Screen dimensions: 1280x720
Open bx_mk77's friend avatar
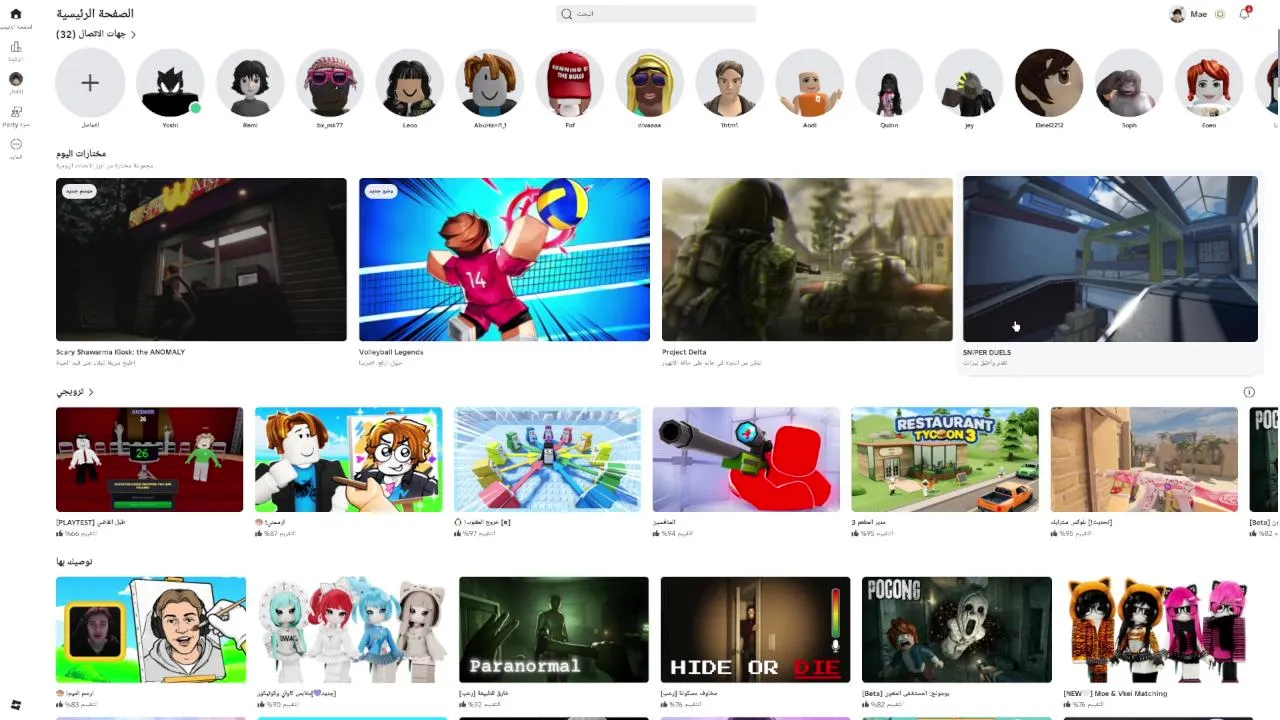330,83
